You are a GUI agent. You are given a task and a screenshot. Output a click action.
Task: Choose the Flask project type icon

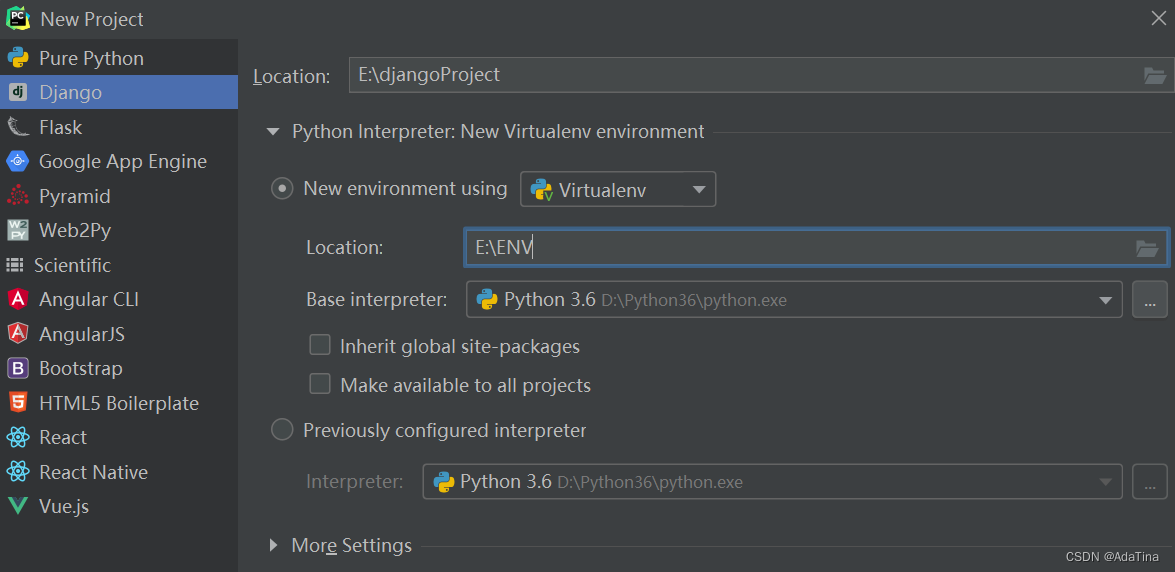[x=18, y=127]
